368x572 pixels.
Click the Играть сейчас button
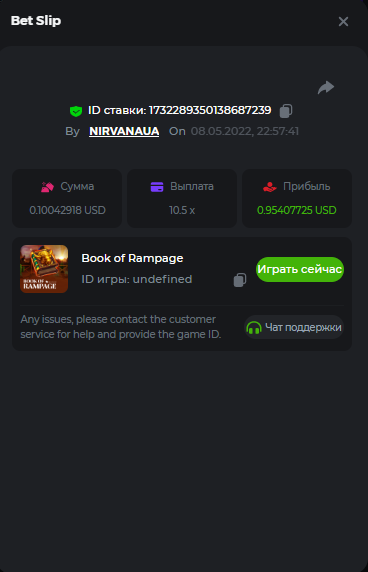pos(300,269)
